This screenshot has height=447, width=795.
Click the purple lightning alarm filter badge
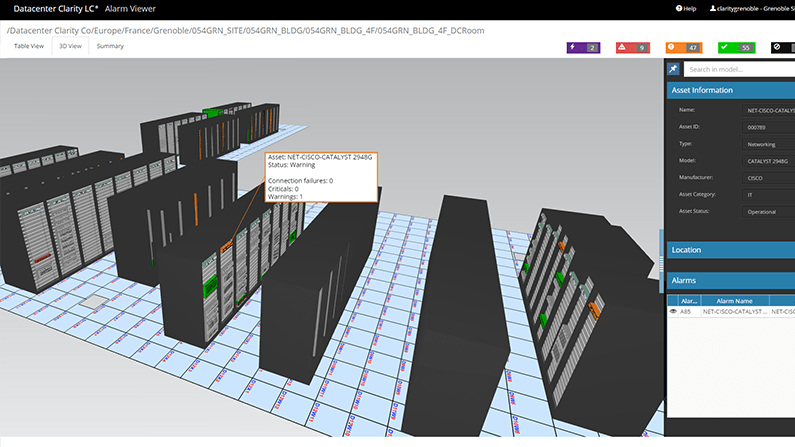pos(582,47)
